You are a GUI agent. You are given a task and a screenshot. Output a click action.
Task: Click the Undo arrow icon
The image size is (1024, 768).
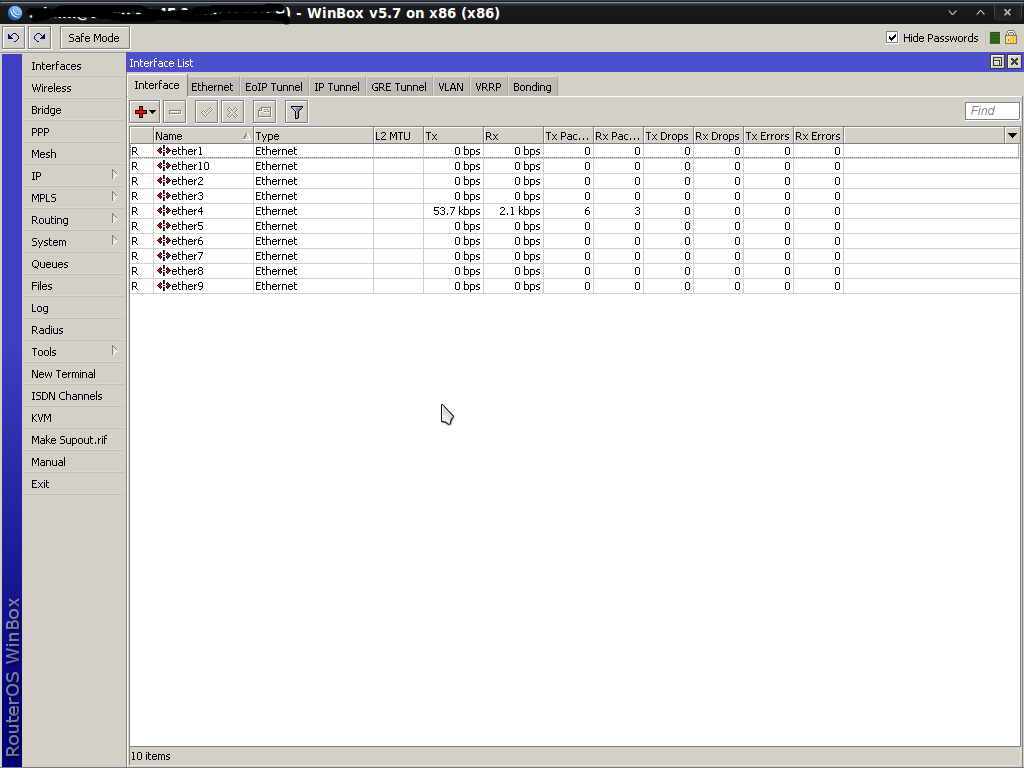12,37
